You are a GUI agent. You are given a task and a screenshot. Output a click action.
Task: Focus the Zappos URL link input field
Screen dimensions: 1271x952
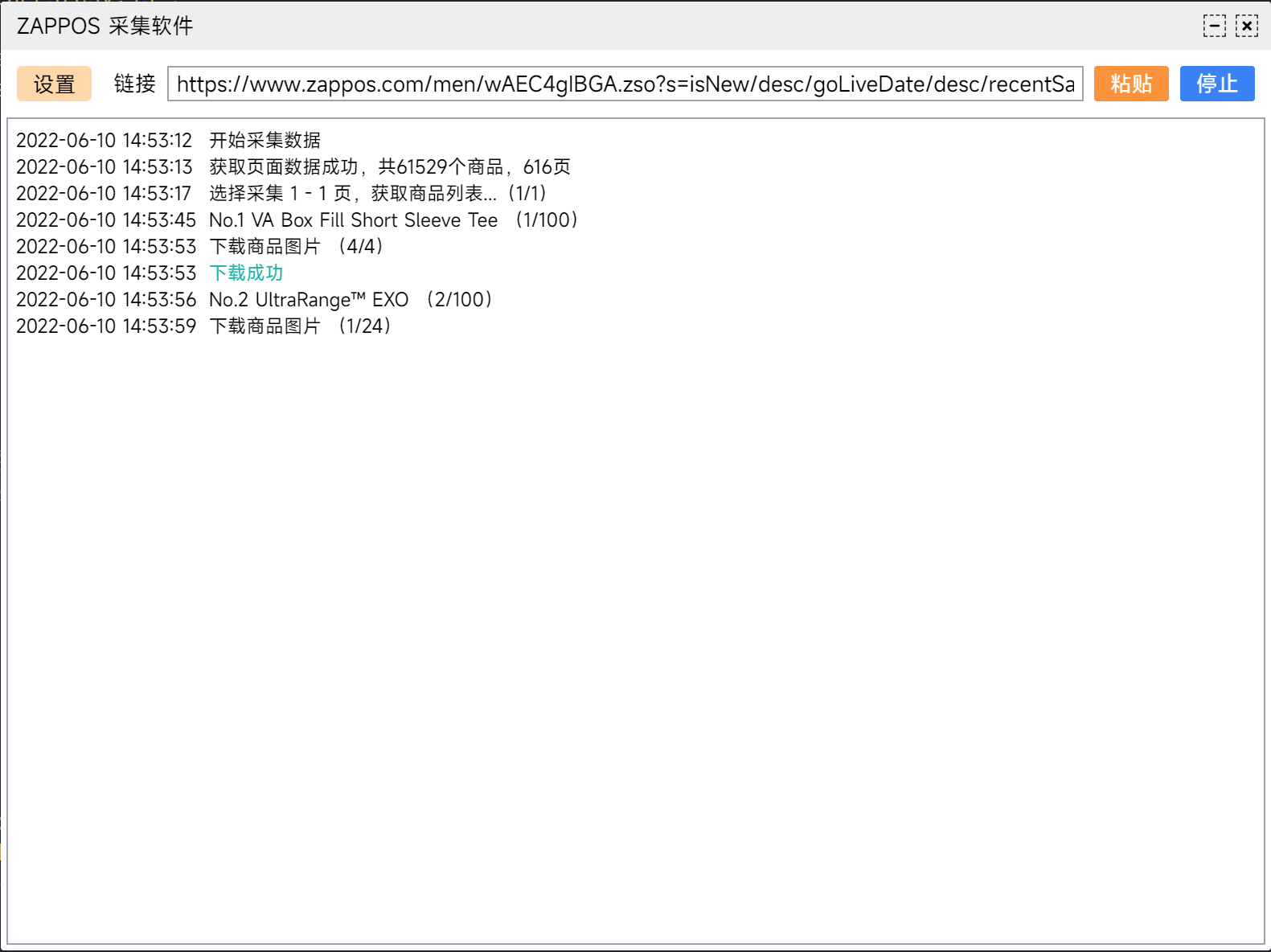(x=625, y=84)
